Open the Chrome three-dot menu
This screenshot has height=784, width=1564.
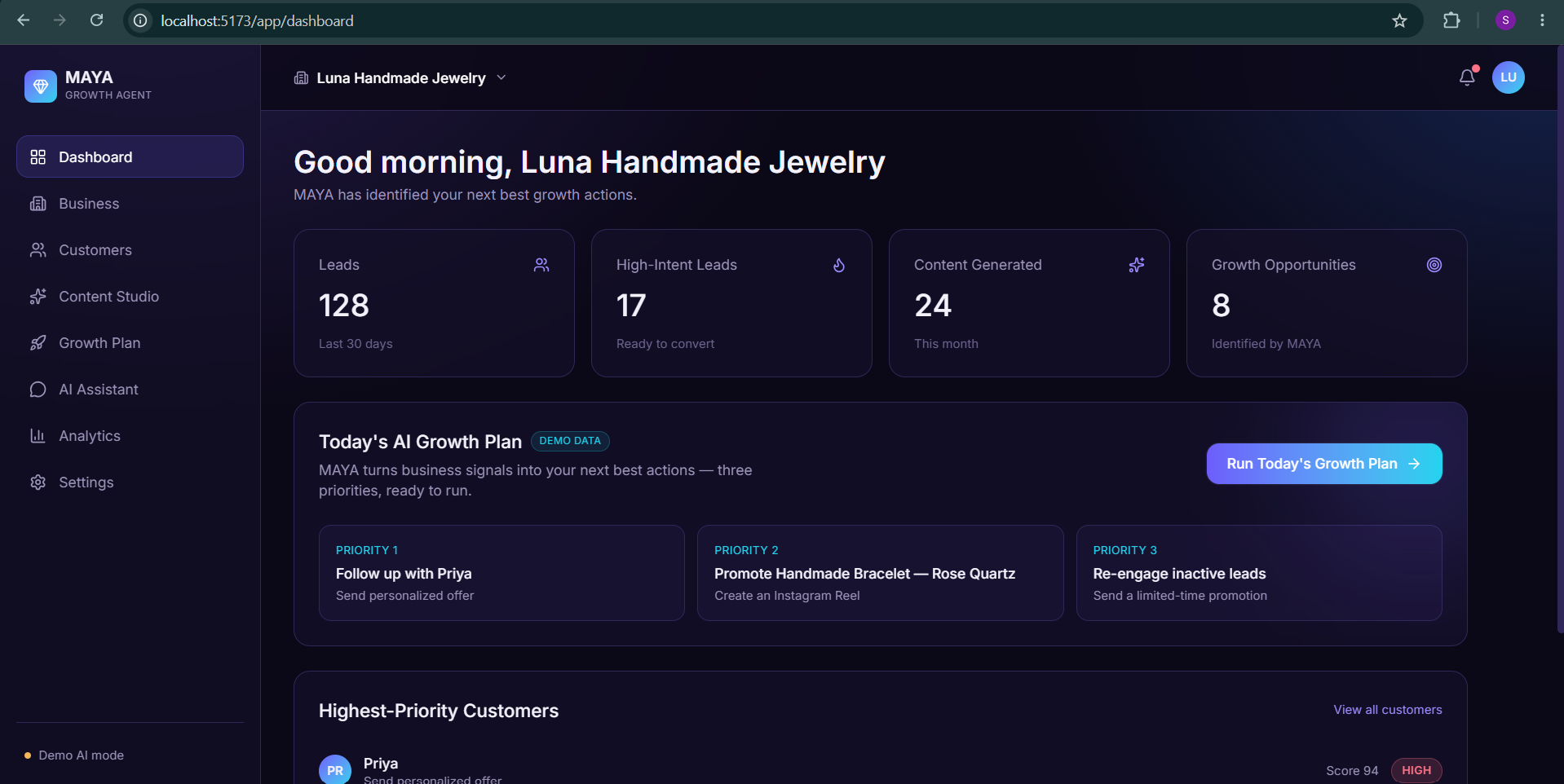(1542, 20)
